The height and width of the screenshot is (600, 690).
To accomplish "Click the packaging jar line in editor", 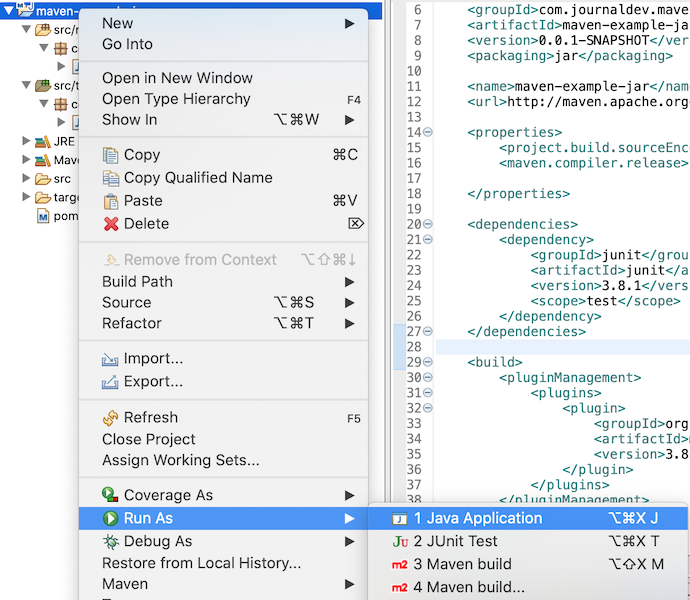I will click(570, 56).
